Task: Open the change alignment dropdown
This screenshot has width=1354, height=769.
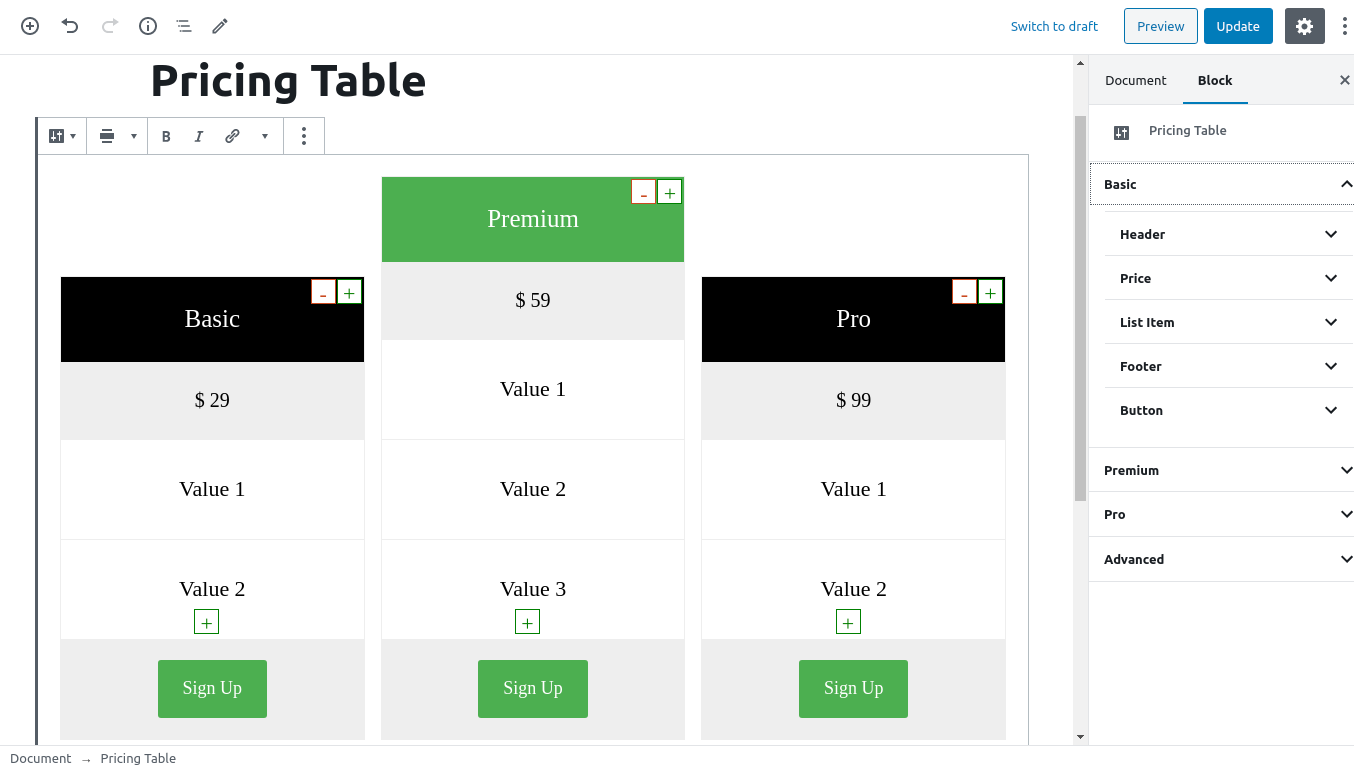Action: click(117, 136)
